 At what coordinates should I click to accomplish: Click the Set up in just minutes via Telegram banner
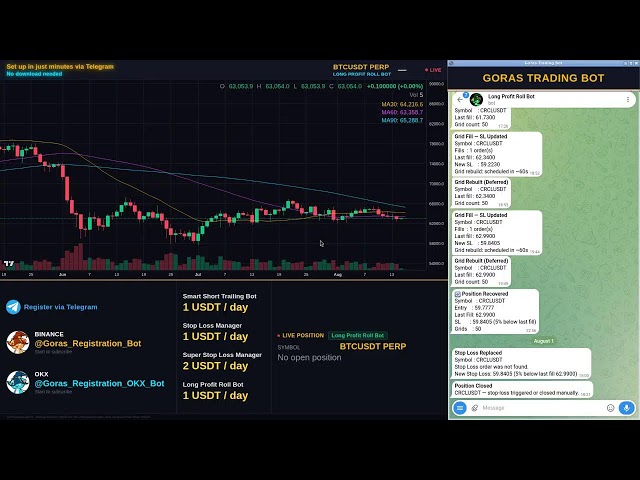pos(60,67)
